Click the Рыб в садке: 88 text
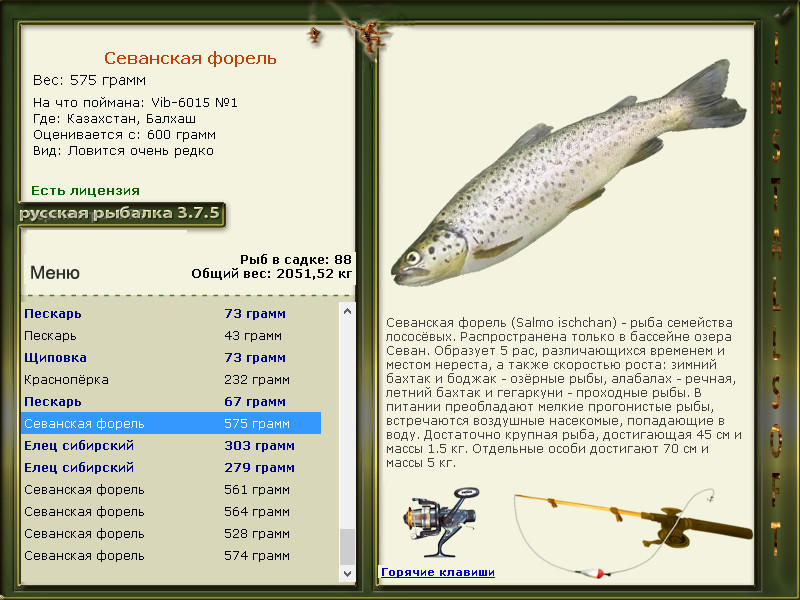 (296, 259)
